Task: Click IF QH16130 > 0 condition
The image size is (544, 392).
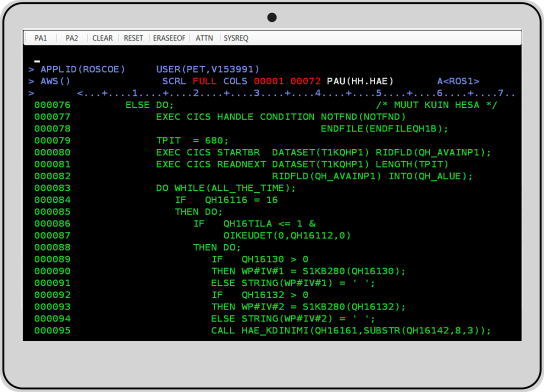Action: tap(260, 259)
